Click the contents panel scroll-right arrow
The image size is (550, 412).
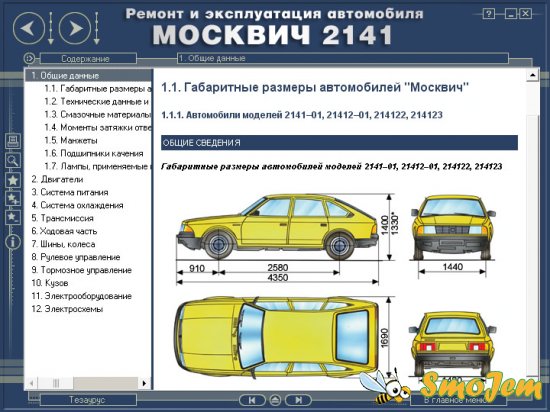(x=145, y=383)
